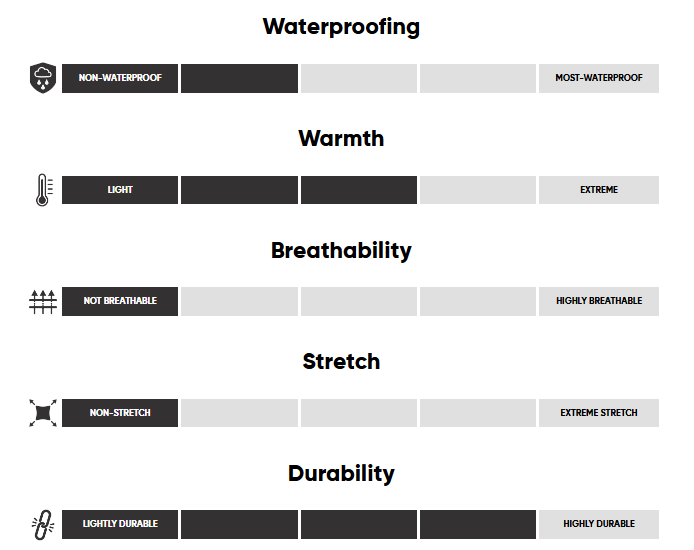The width and height of the screenshot is (694, 550).
Task: Select the NON-WATERPROOF rating segment
Action: pyautogui.click(x=120, y=78)
